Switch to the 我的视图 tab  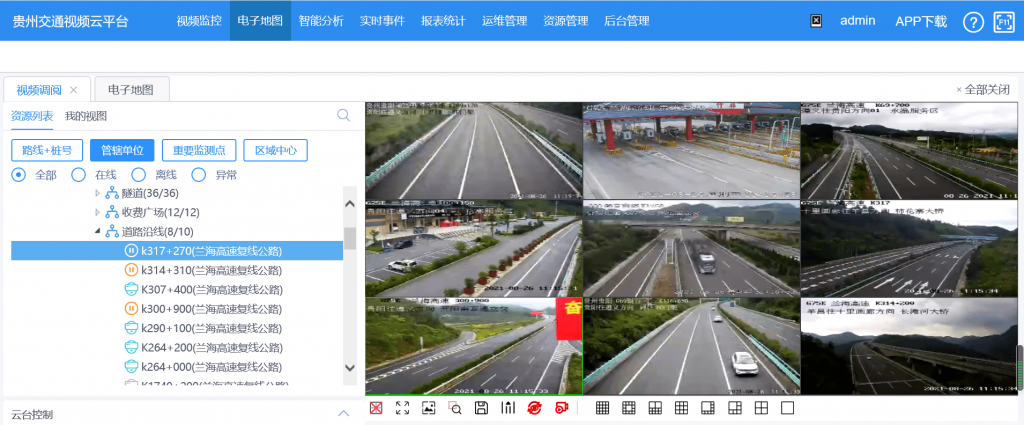[86, 116]
